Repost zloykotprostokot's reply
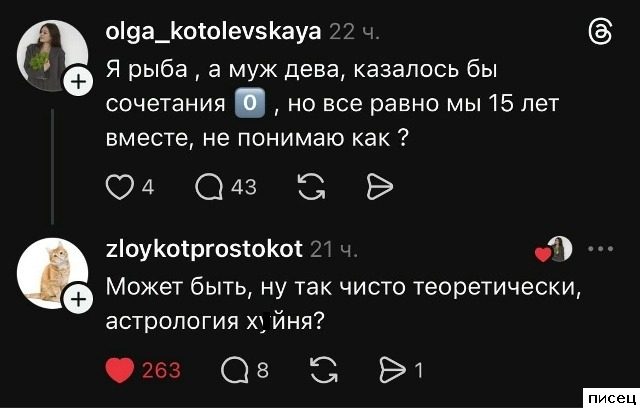 point(324,370)
